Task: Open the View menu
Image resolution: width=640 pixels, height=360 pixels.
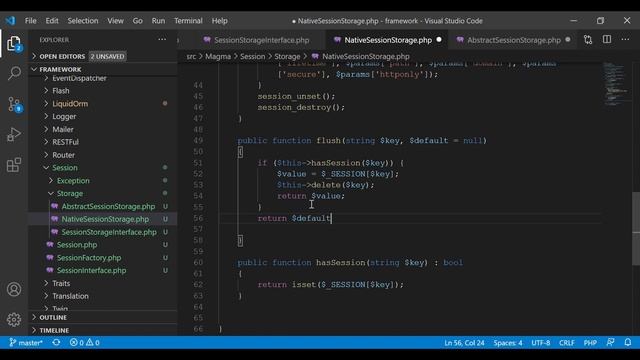Action: tap(116, 21)
